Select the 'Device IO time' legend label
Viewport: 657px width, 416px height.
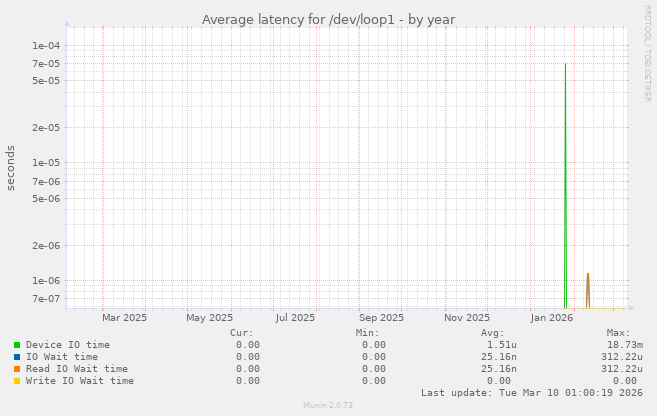(68, 345)
